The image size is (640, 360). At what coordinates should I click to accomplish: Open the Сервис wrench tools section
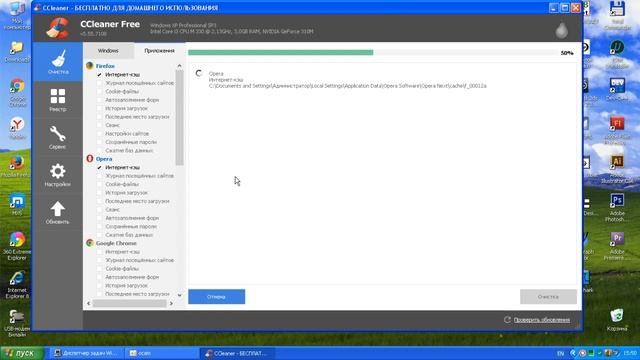(x=58, y=137)
